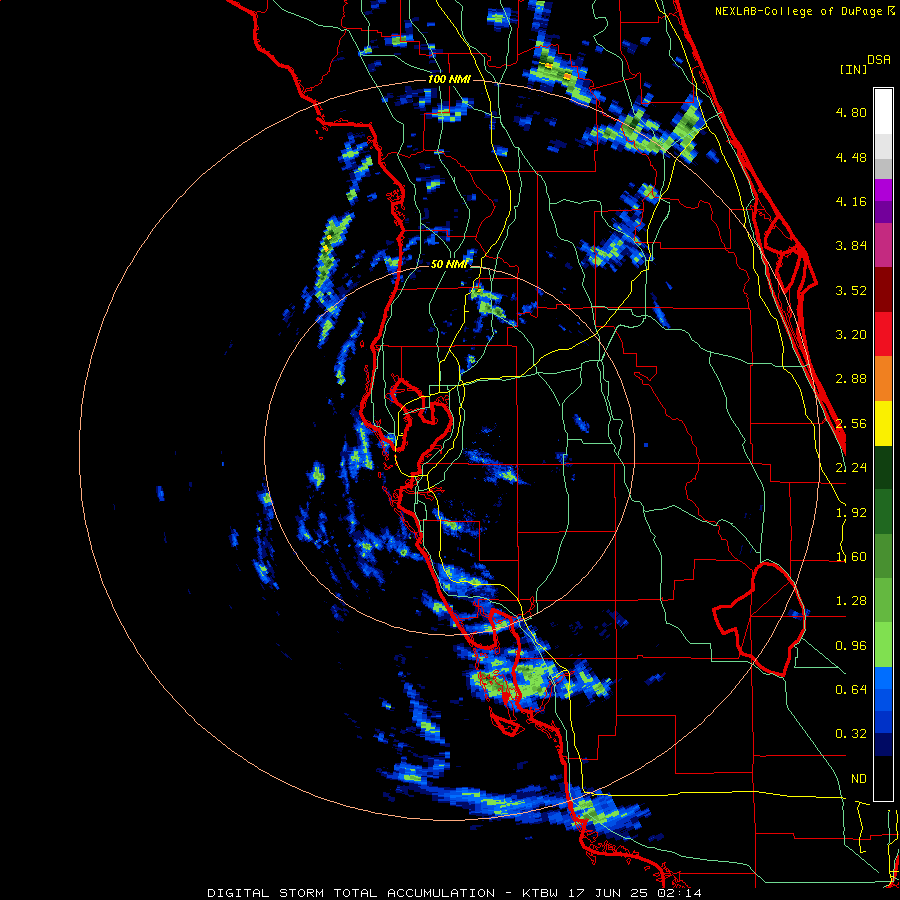Pick the darkest green swatch near 2.24

[883, 467]
